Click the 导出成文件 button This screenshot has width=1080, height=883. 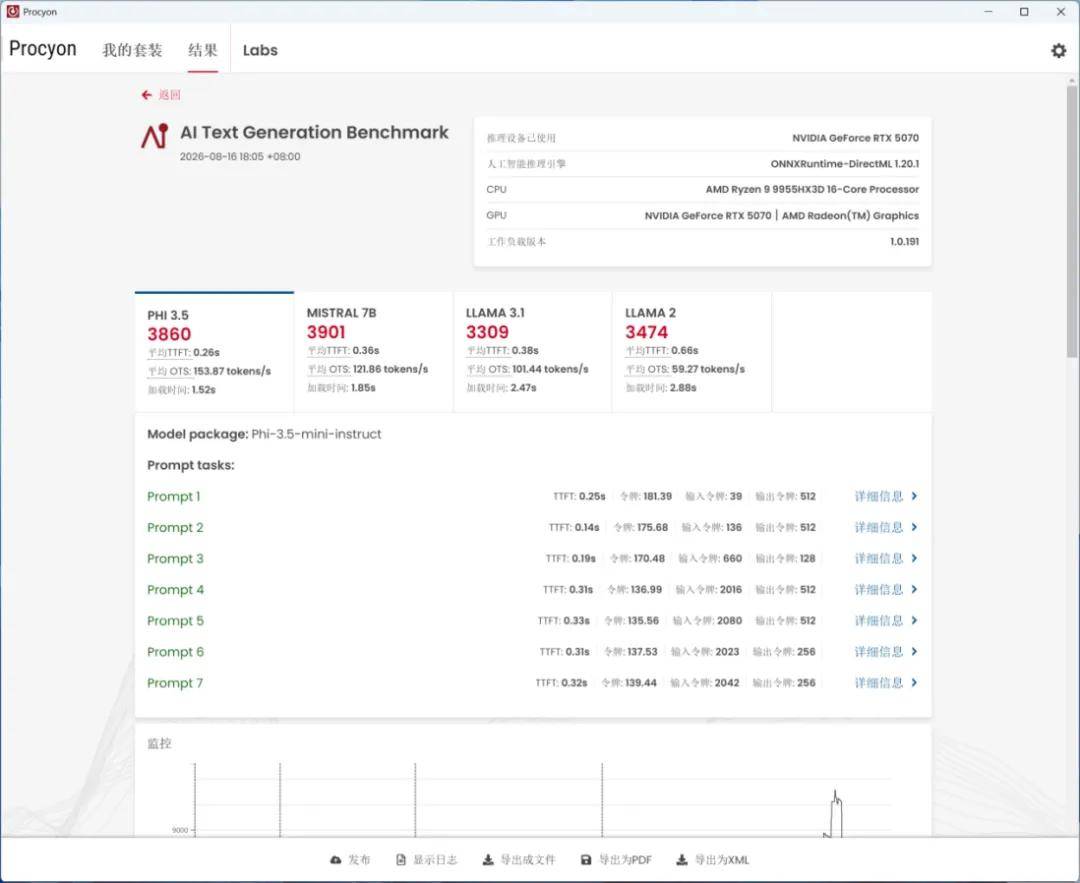(x=519, y=860)
